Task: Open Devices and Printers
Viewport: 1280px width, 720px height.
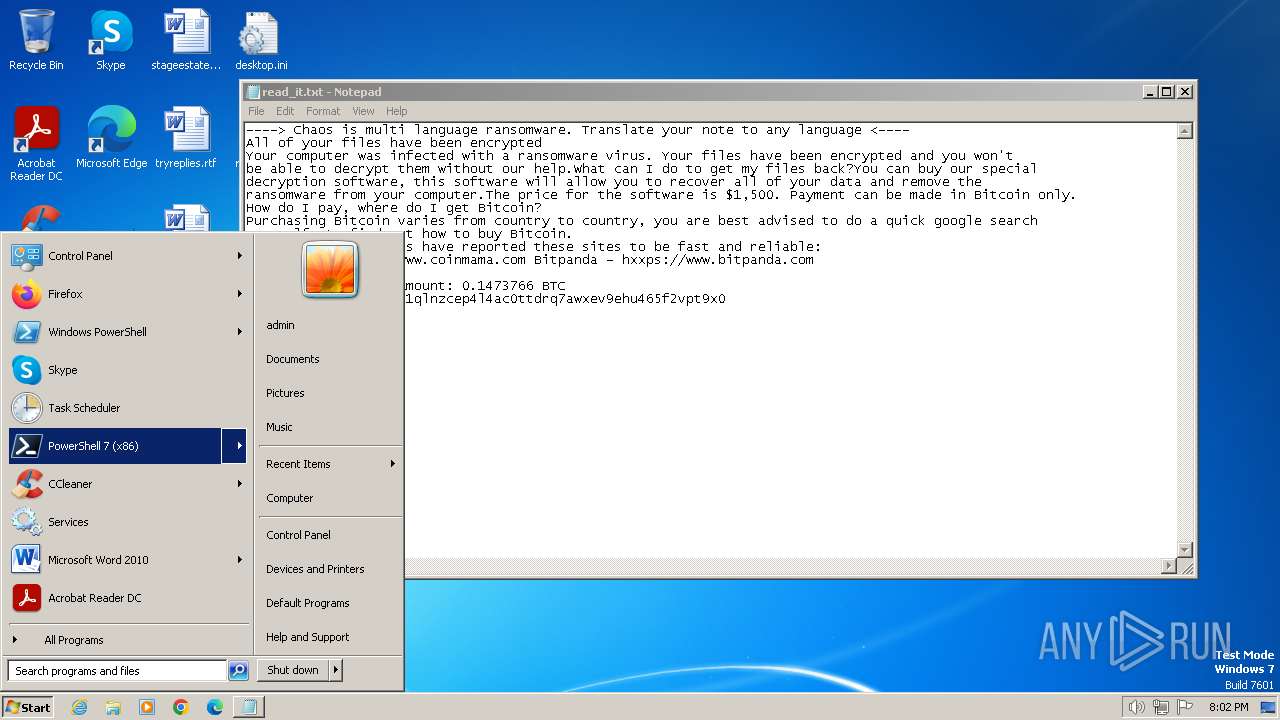Action: 330,569
